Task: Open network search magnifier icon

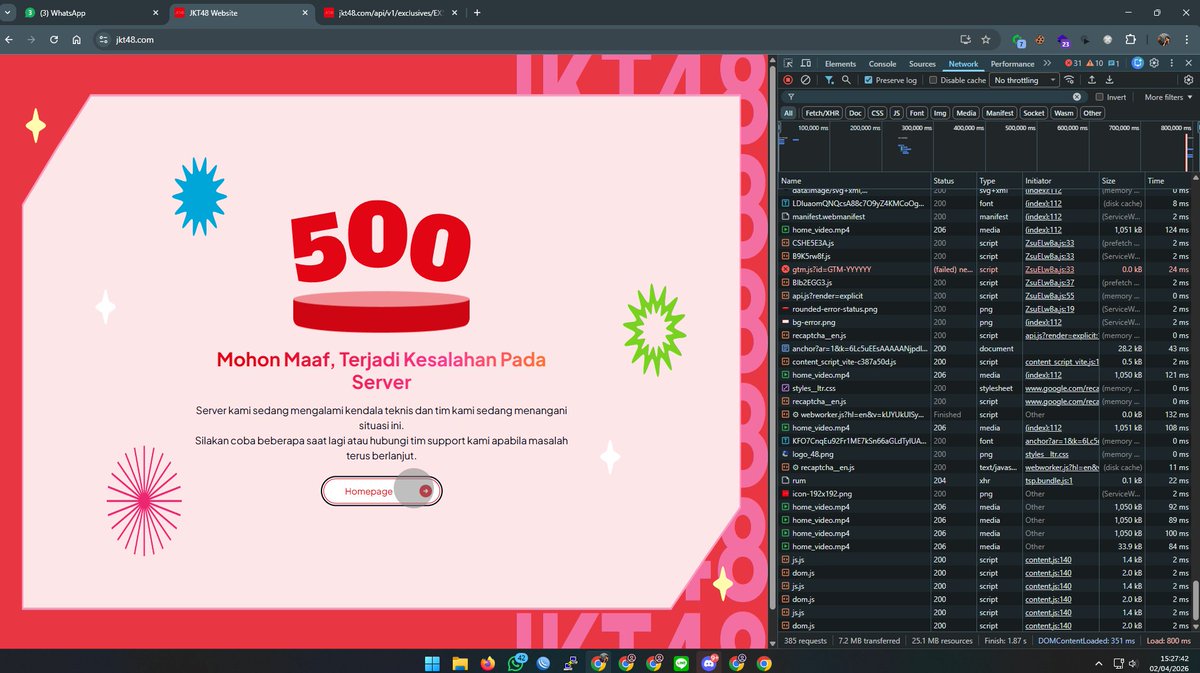Action: tap(846, 80)
